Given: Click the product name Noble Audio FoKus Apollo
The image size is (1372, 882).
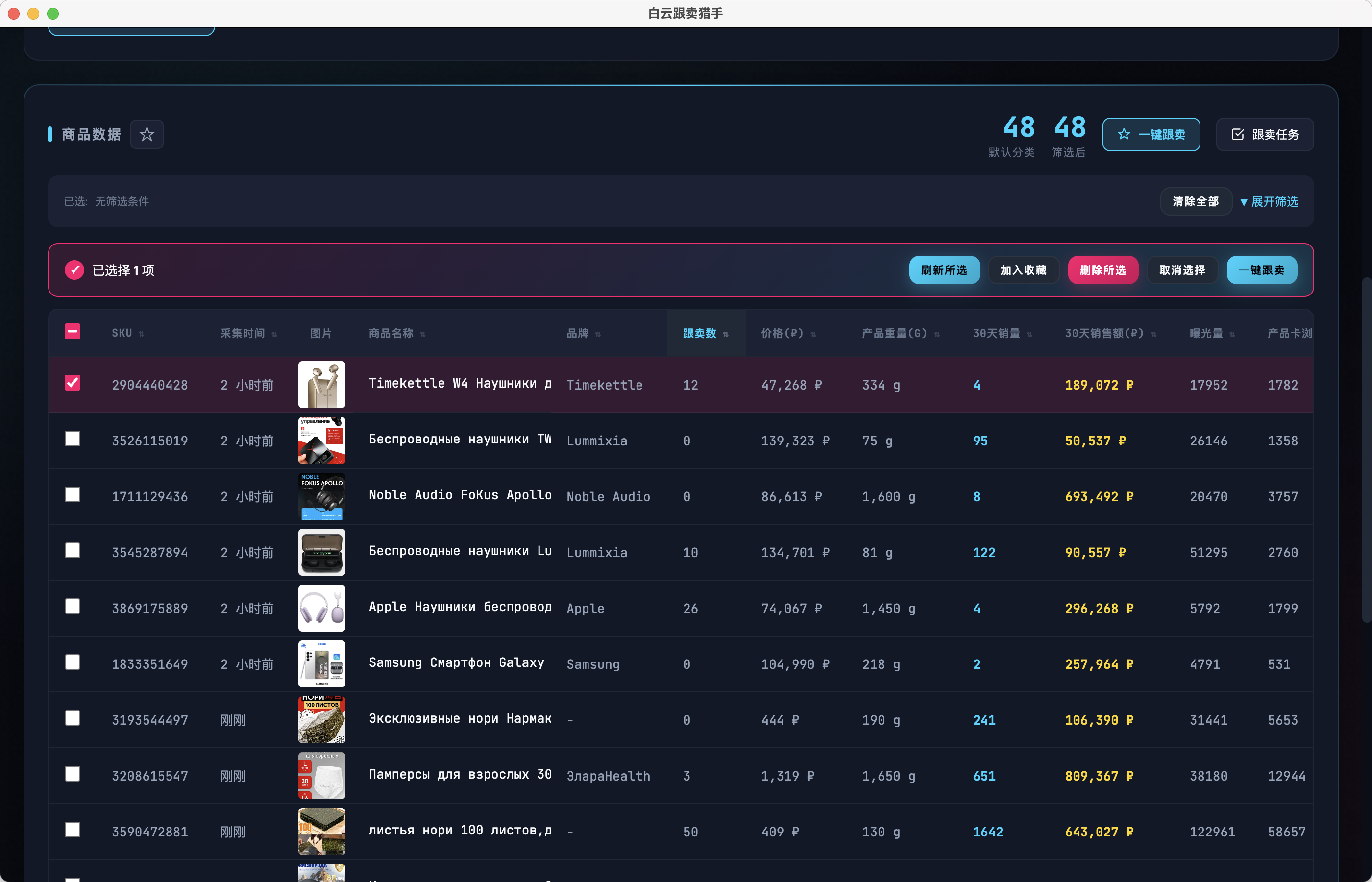Looking at the screenshot, I should click(x=460, y=495).
